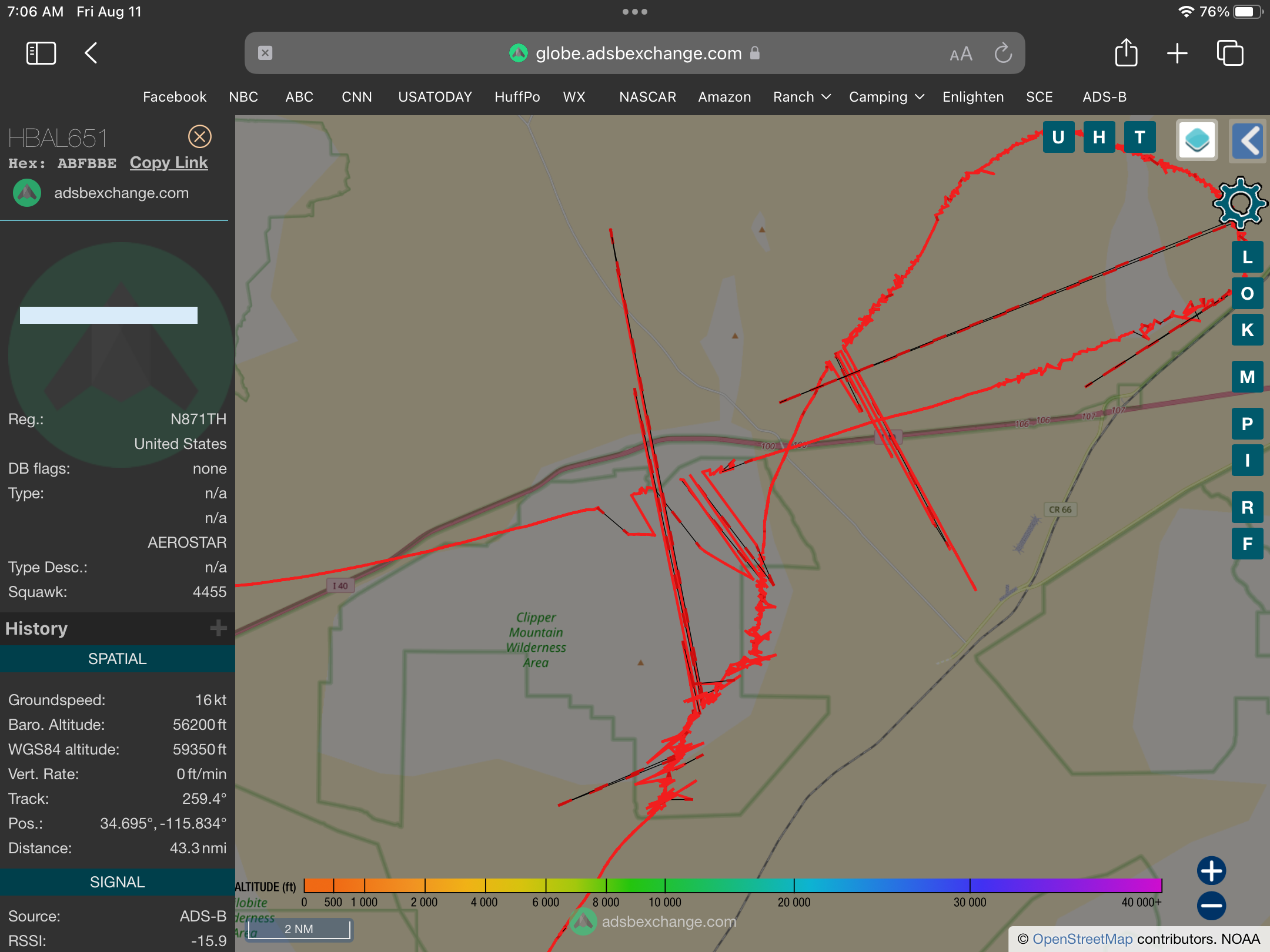Image resolution: width=1270 pixels, height=952 pixels.
Task: Open the HuffPo bookmark
Action: [x=517, y=97]
